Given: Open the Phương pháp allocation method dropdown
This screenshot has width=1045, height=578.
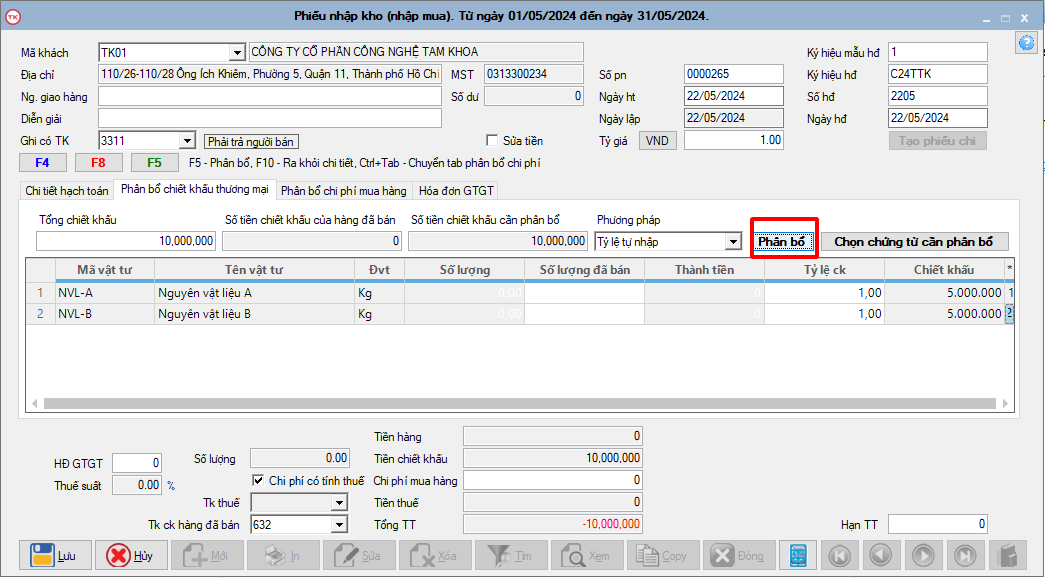Looking at the screenshot, I should pos(733,242).
